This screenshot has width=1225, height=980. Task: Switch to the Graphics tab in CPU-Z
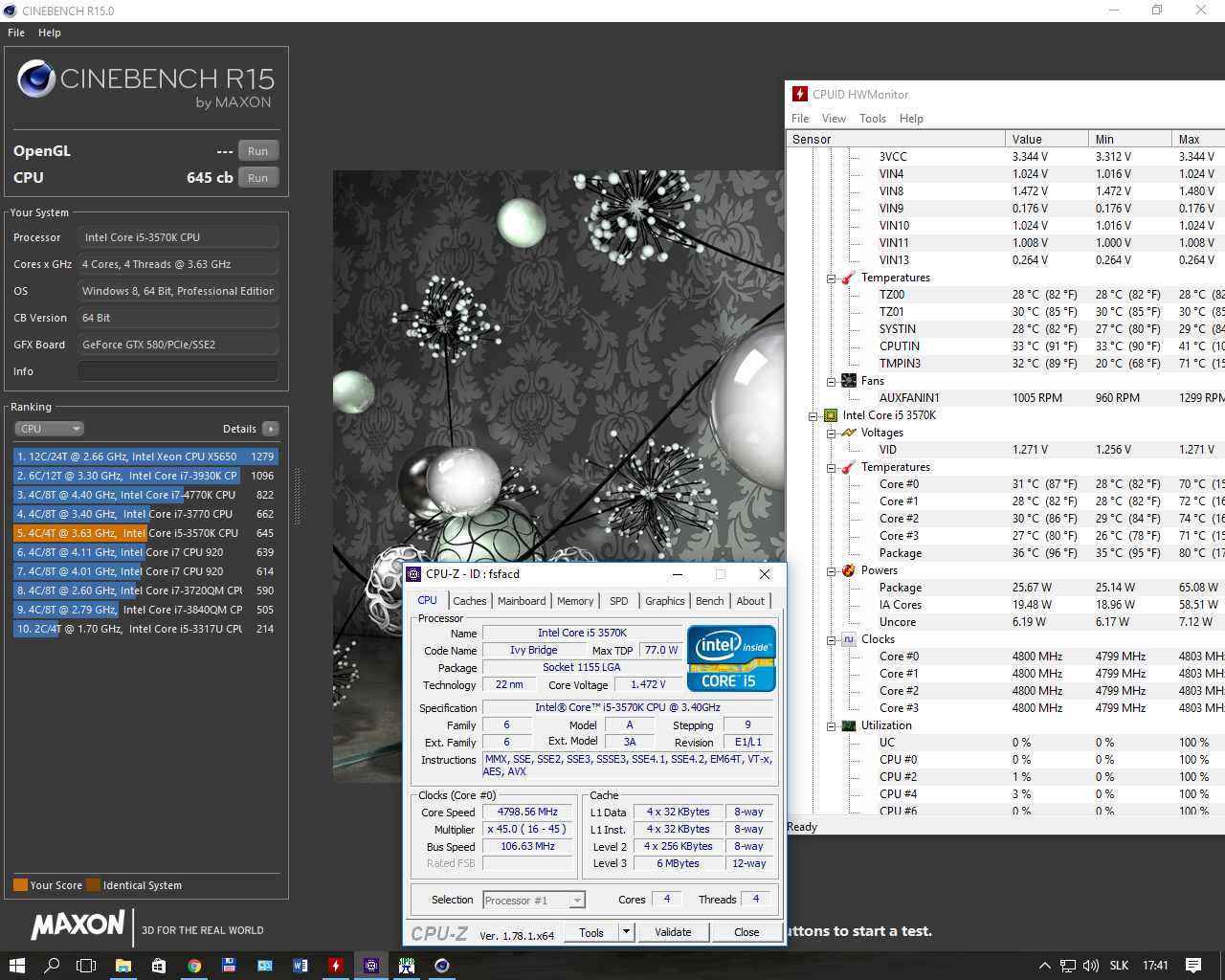click(665, 601)
